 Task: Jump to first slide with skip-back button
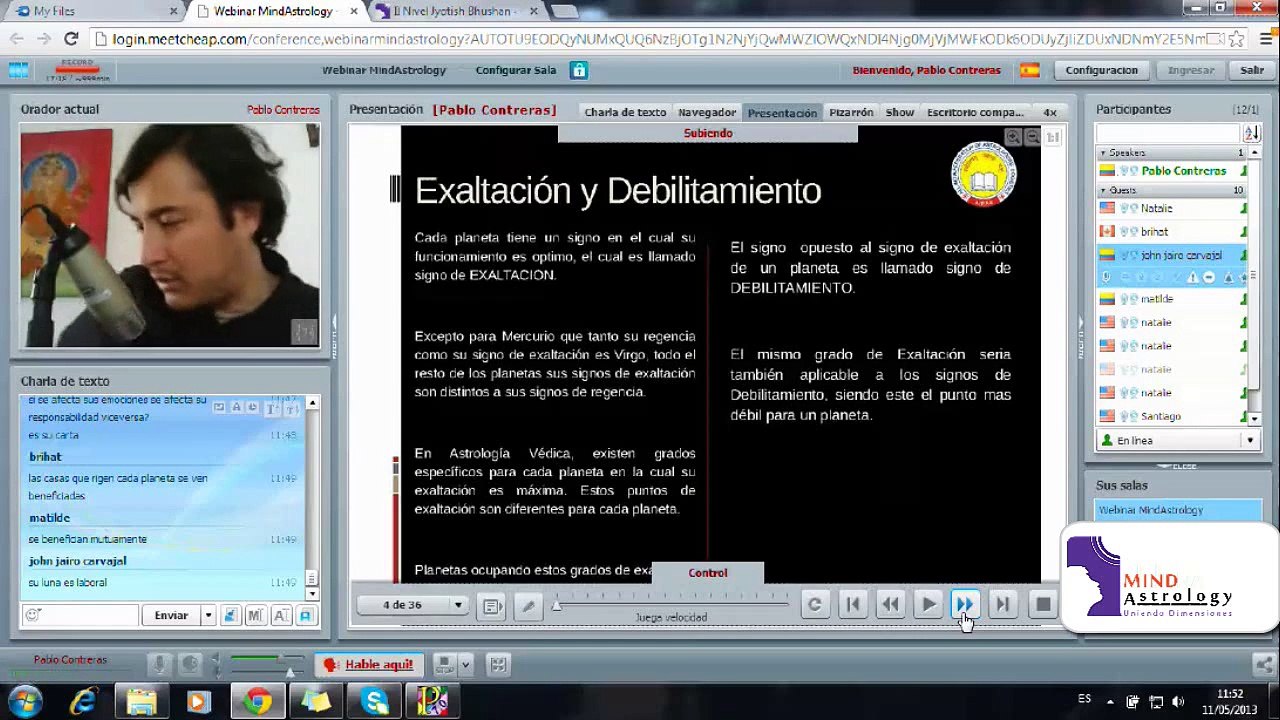pos(852,605)
